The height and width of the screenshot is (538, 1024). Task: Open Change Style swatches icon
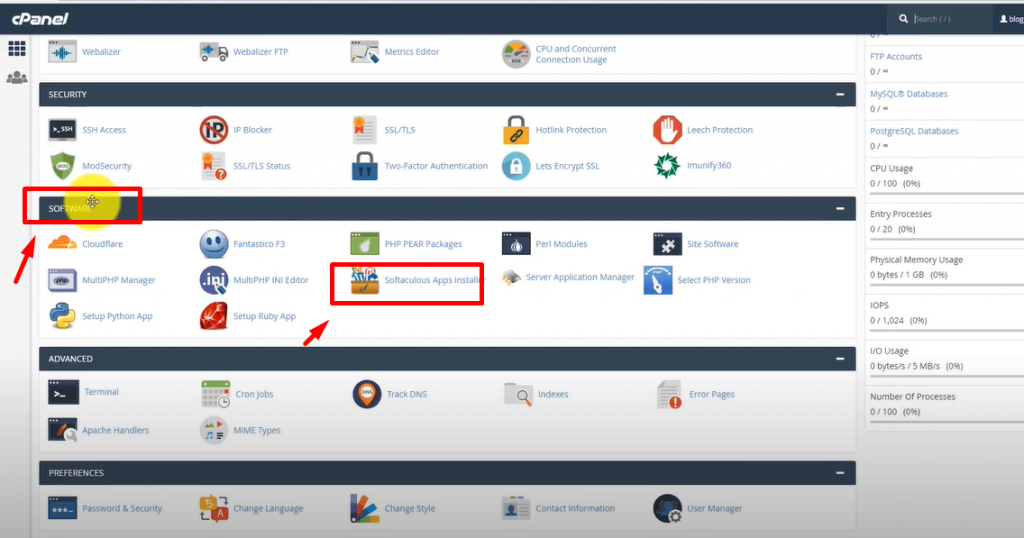click(364, 509)
